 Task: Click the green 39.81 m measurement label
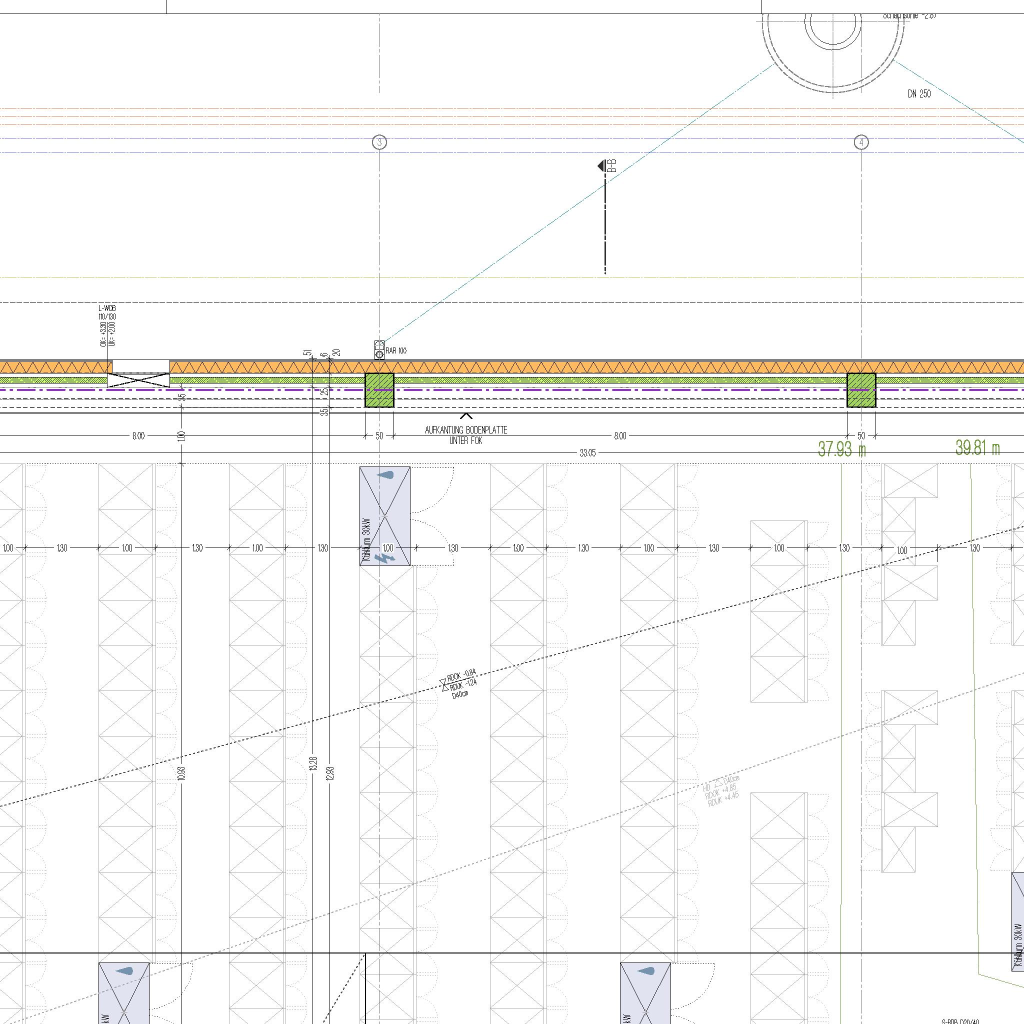[x=977, y=448]
